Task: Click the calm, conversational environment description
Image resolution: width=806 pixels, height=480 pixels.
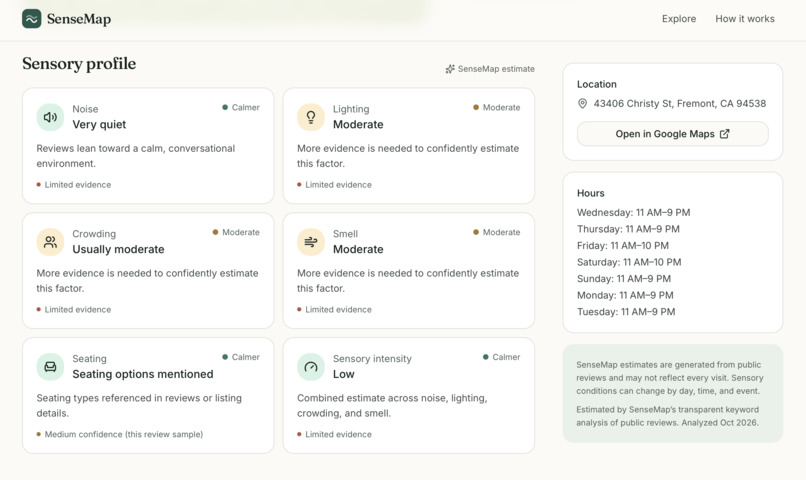Action: [136, 156]
